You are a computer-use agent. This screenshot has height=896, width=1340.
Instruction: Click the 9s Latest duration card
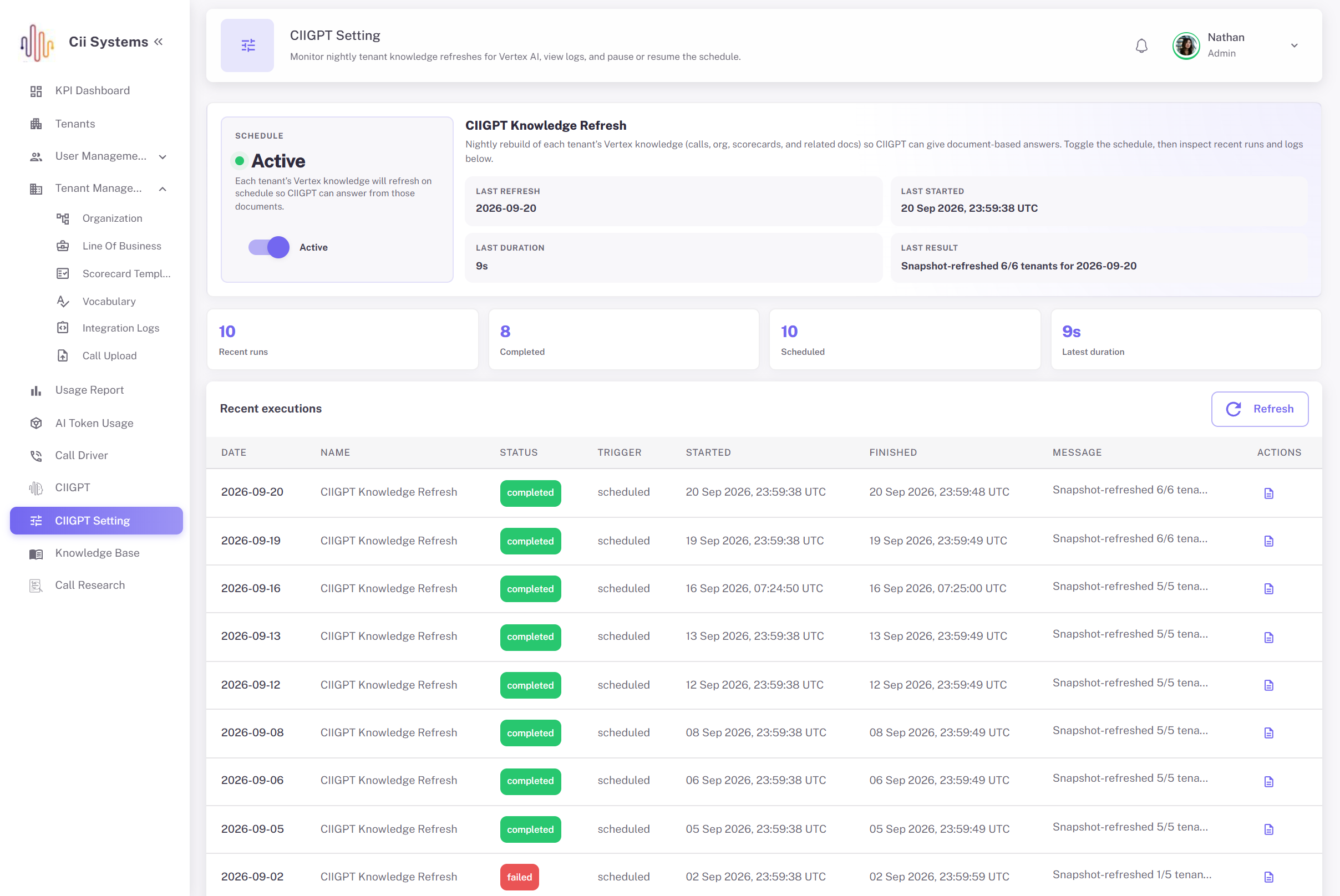(1186, 339)
